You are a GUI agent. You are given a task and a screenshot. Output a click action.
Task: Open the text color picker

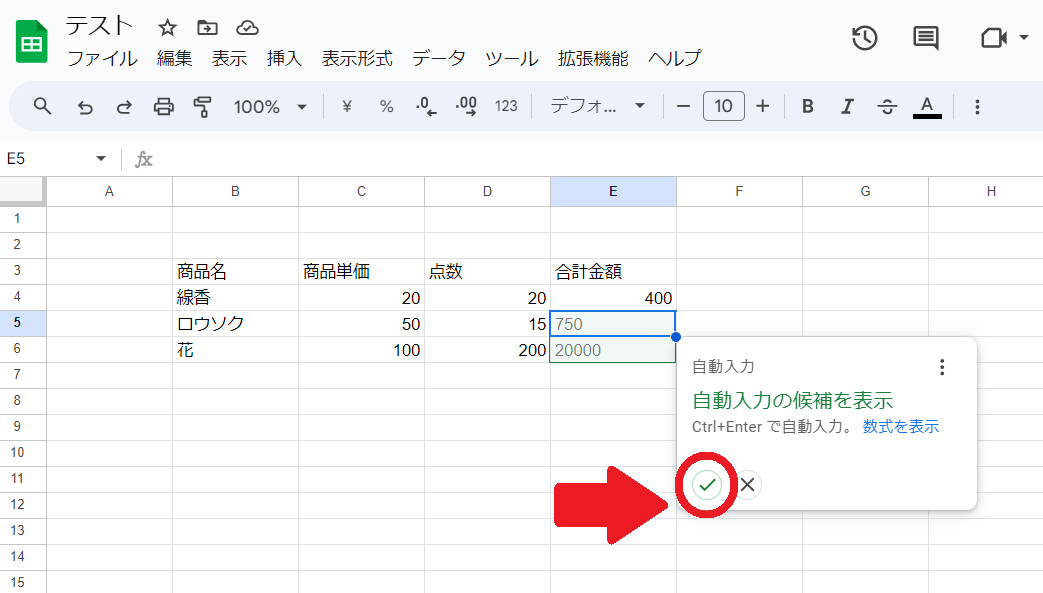(x=927, y=106)
